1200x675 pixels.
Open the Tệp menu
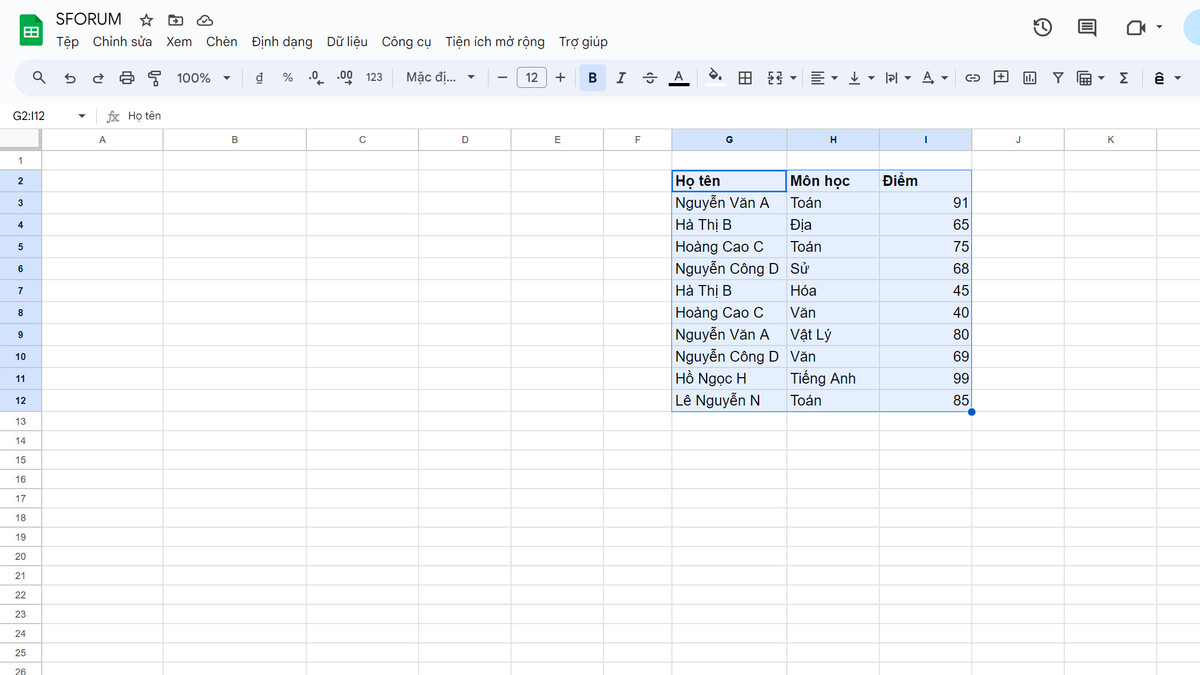pyautogui.click(x=68, y=42)
